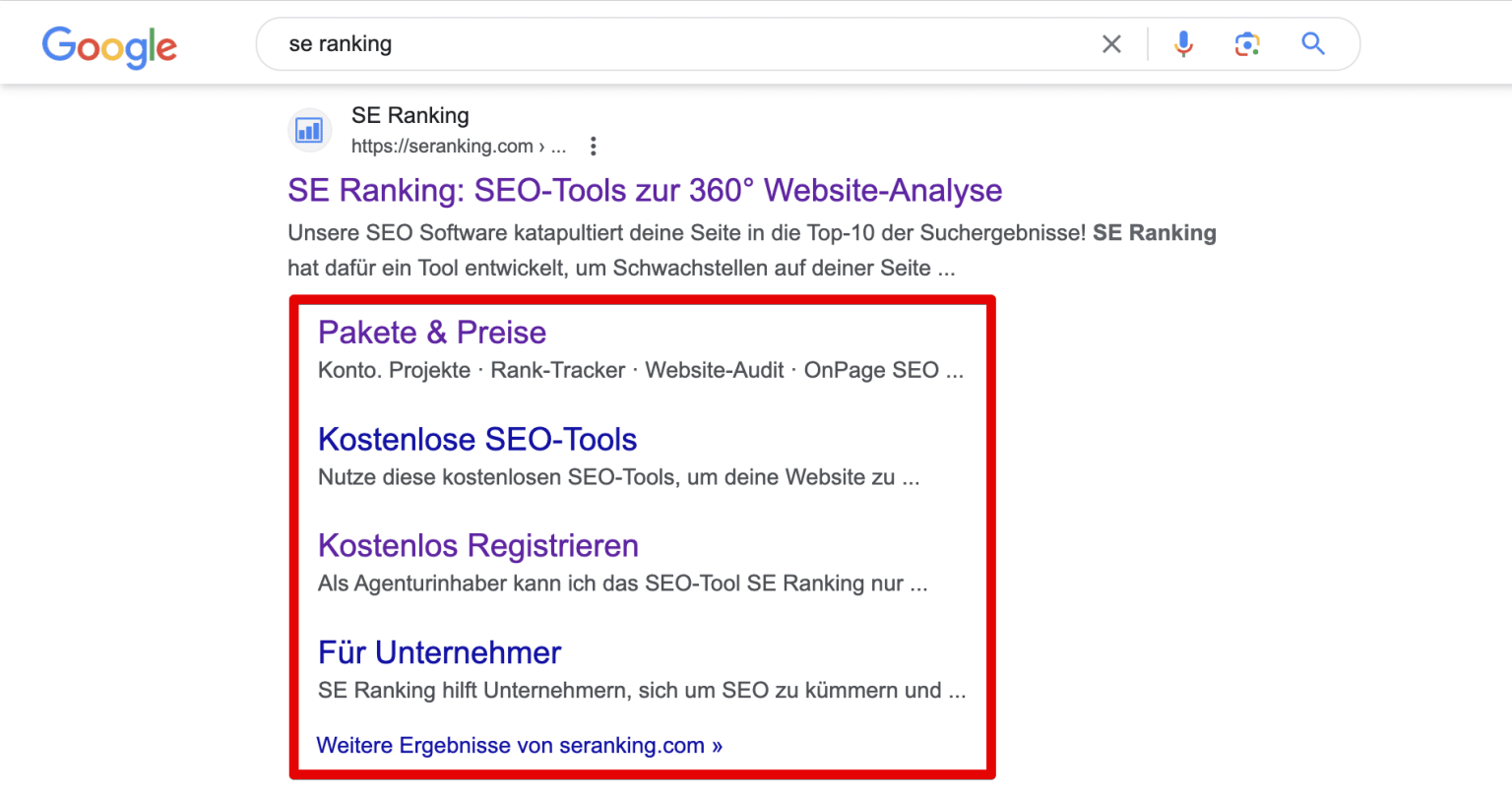Open the Für Unternehmer sitelink
This screenshot has height=796, width=1512.
(x=439, y=652)
